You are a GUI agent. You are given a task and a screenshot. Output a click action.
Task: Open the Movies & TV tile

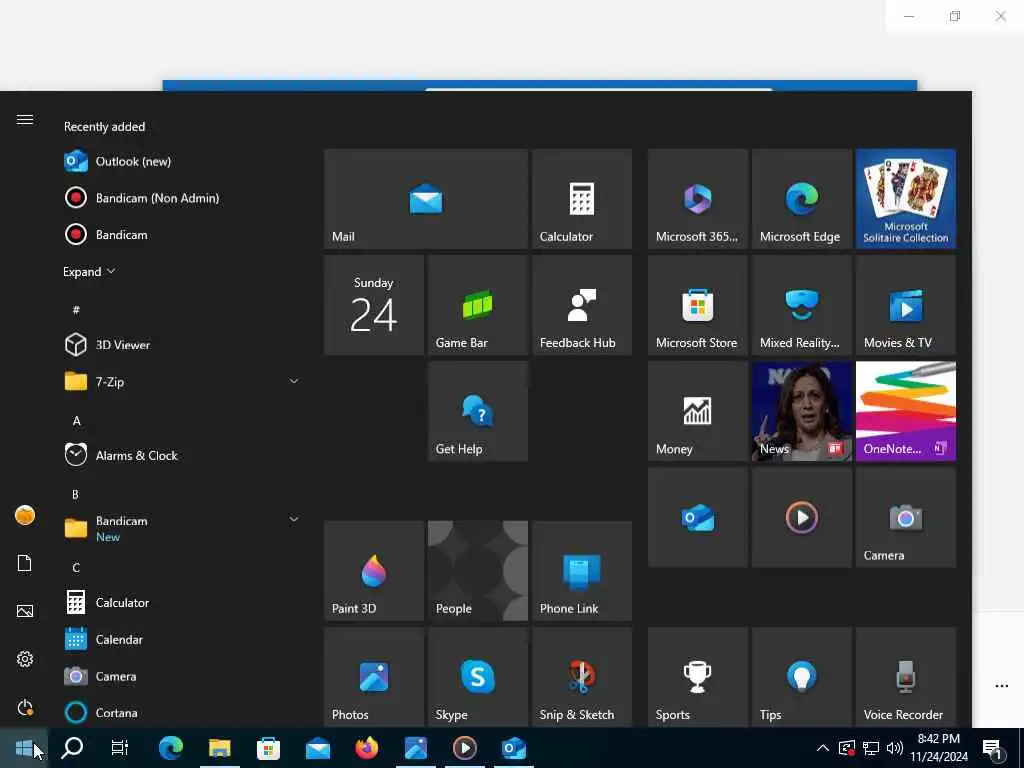pyautogui.click(x=906, y=305)
